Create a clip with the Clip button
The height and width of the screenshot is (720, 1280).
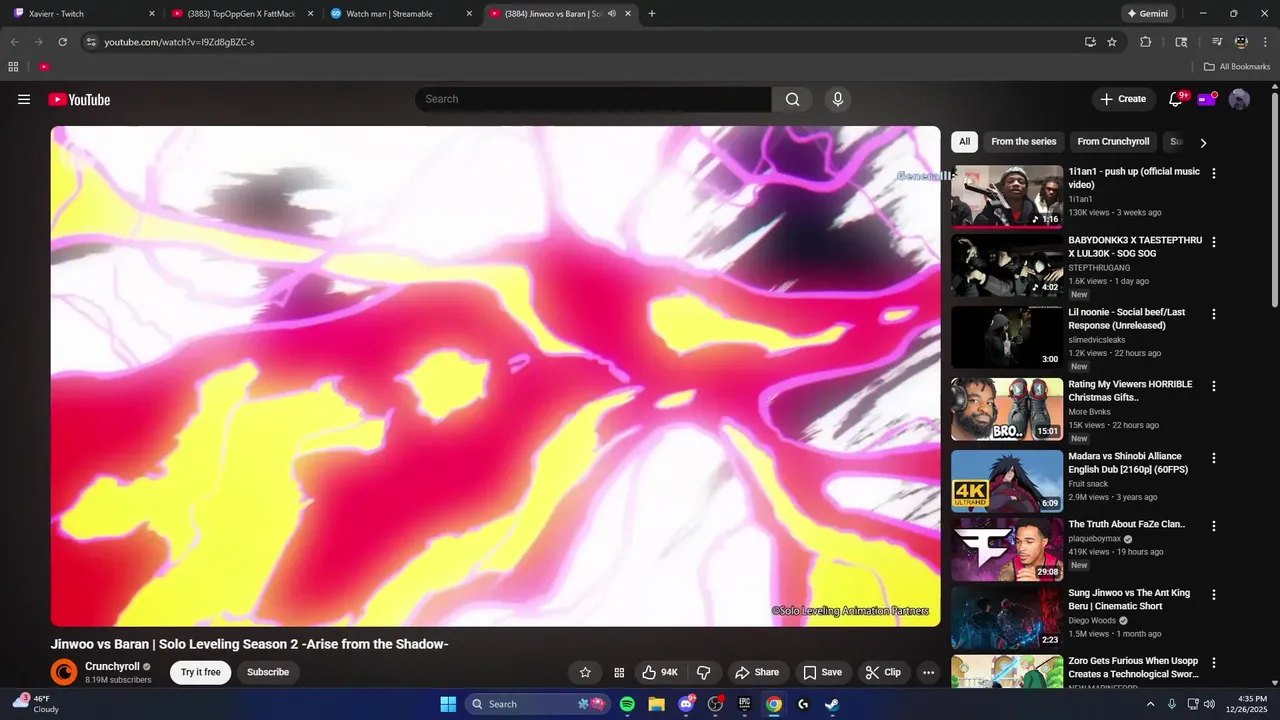pos(883,672)
